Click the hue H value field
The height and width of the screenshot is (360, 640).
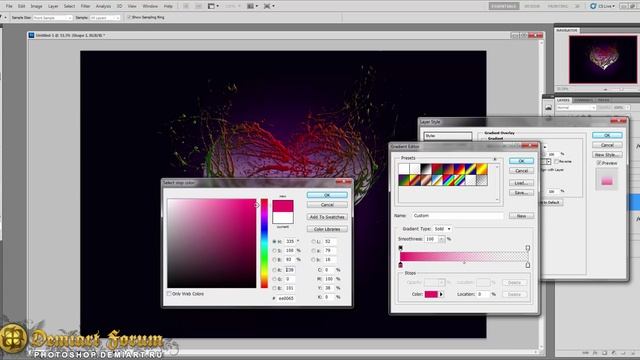(290, 242)
